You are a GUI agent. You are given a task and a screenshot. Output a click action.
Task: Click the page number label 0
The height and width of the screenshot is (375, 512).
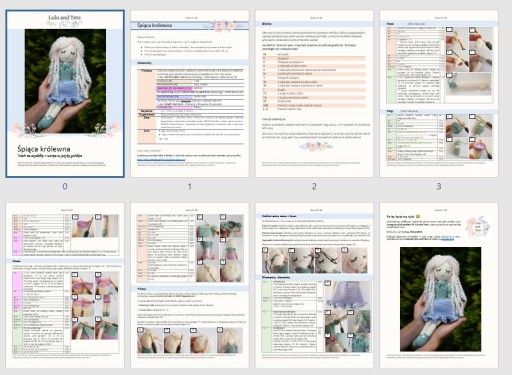(x=65, y=186)
